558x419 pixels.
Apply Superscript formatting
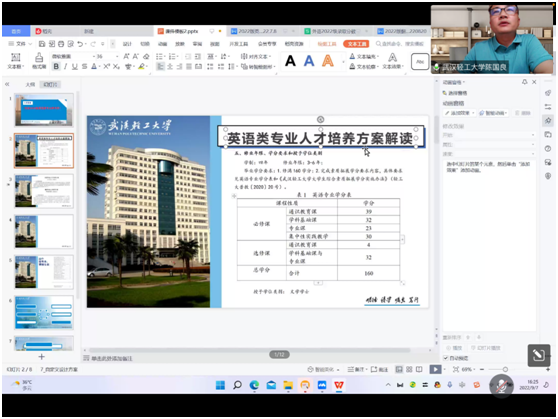point(106,66)
